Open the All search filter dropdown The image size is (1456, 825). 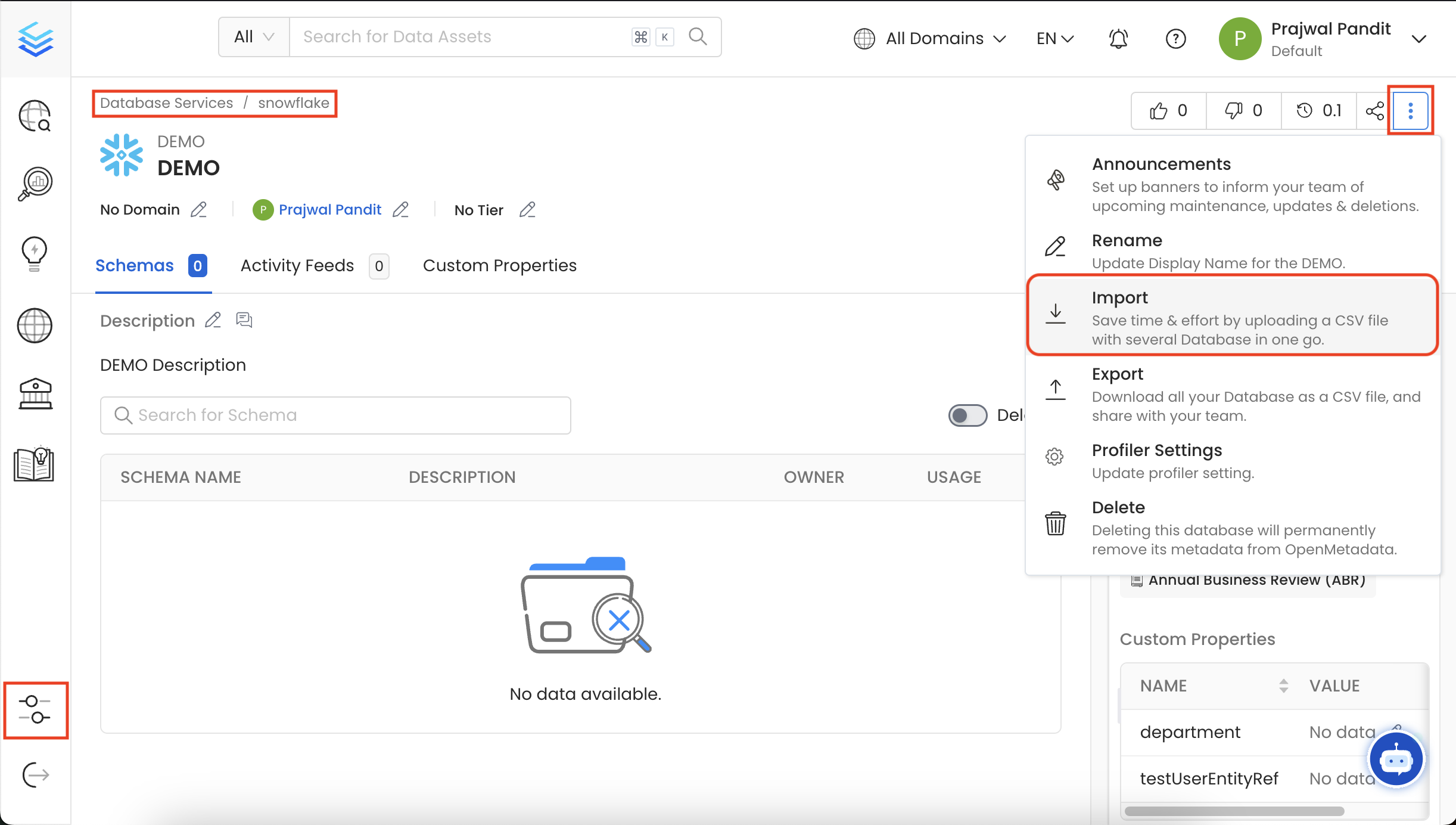(253, 36)
